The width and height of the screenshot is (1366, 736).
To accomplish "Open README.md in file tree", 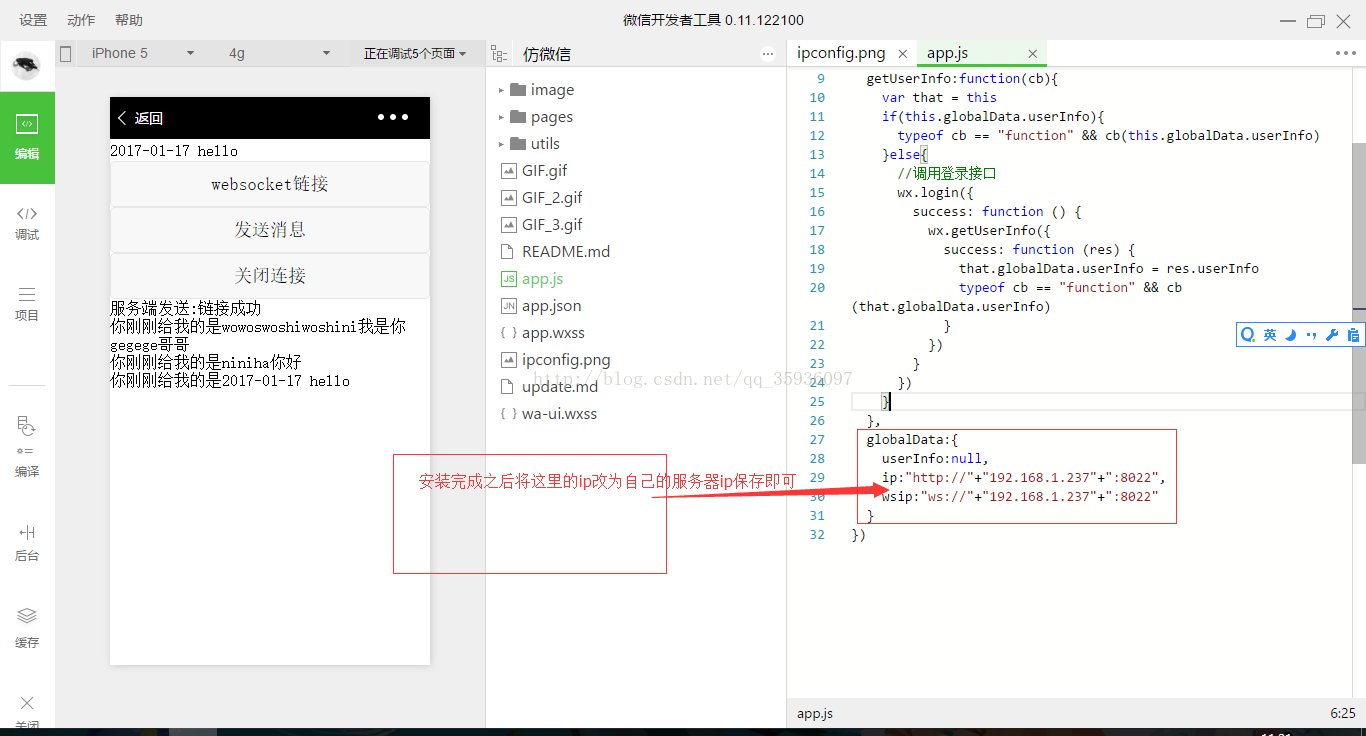I will [565, 252].
